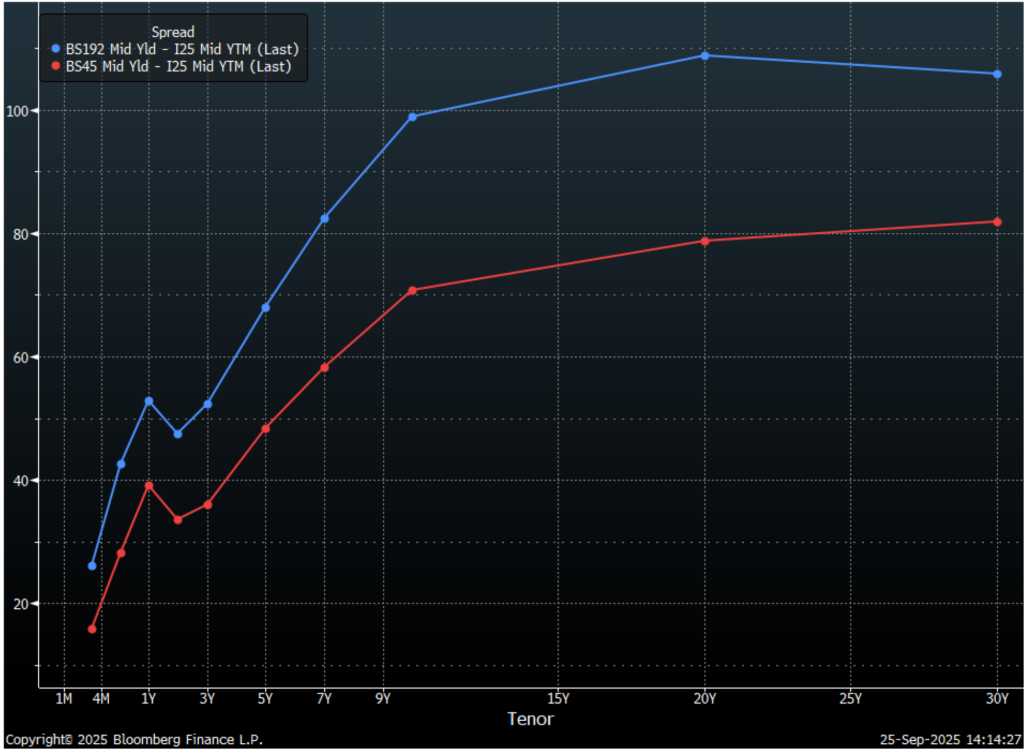Click the blue data point at 30Y
This screenshot has width=1024, height=749.
[x=997, y=74]
